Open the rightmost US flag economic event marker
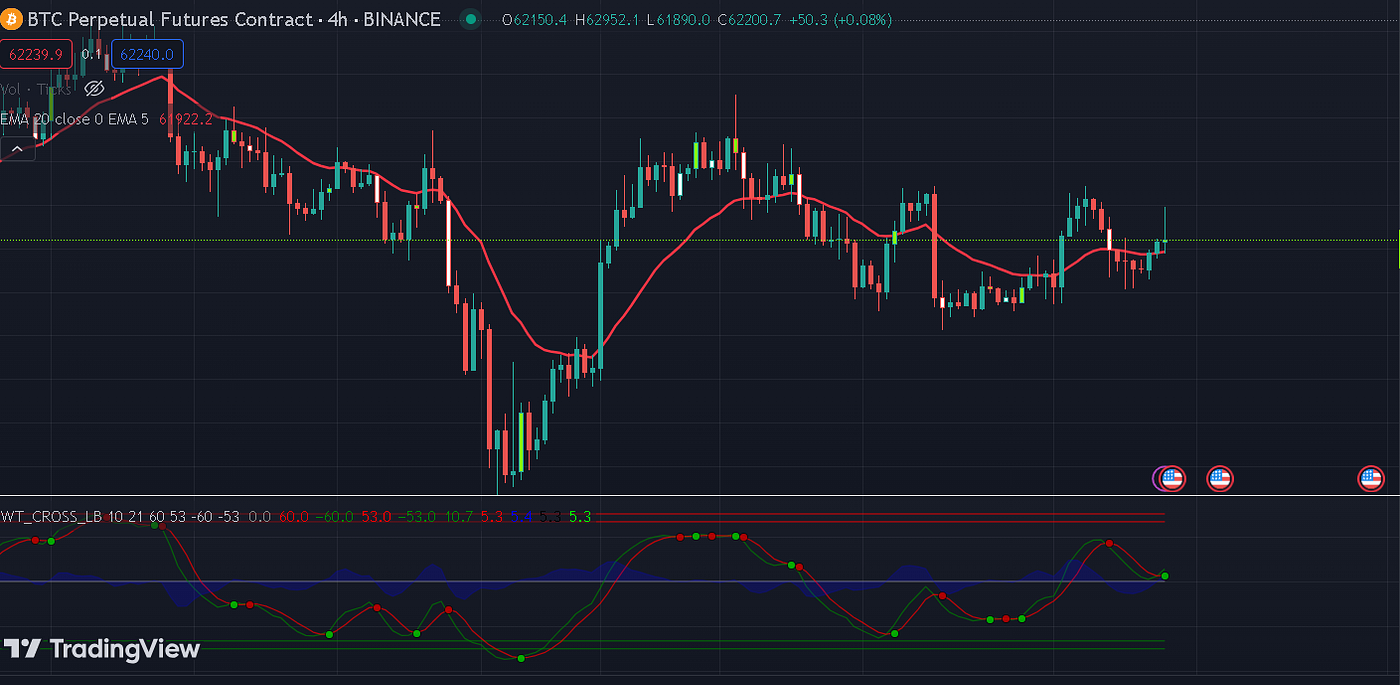Viewport: 1400px width, 685px height. point(1370,478)
